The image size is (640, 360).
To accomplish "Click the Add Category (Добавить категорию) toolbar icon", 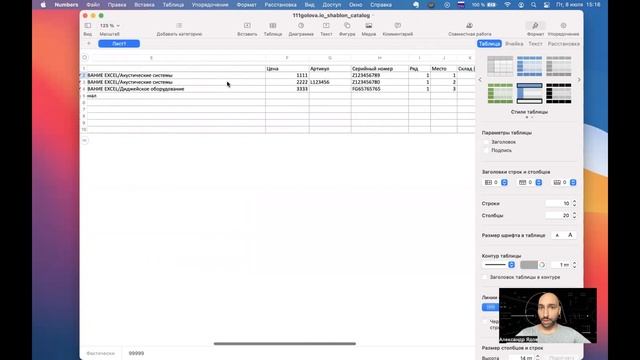I will click(179, 26).
